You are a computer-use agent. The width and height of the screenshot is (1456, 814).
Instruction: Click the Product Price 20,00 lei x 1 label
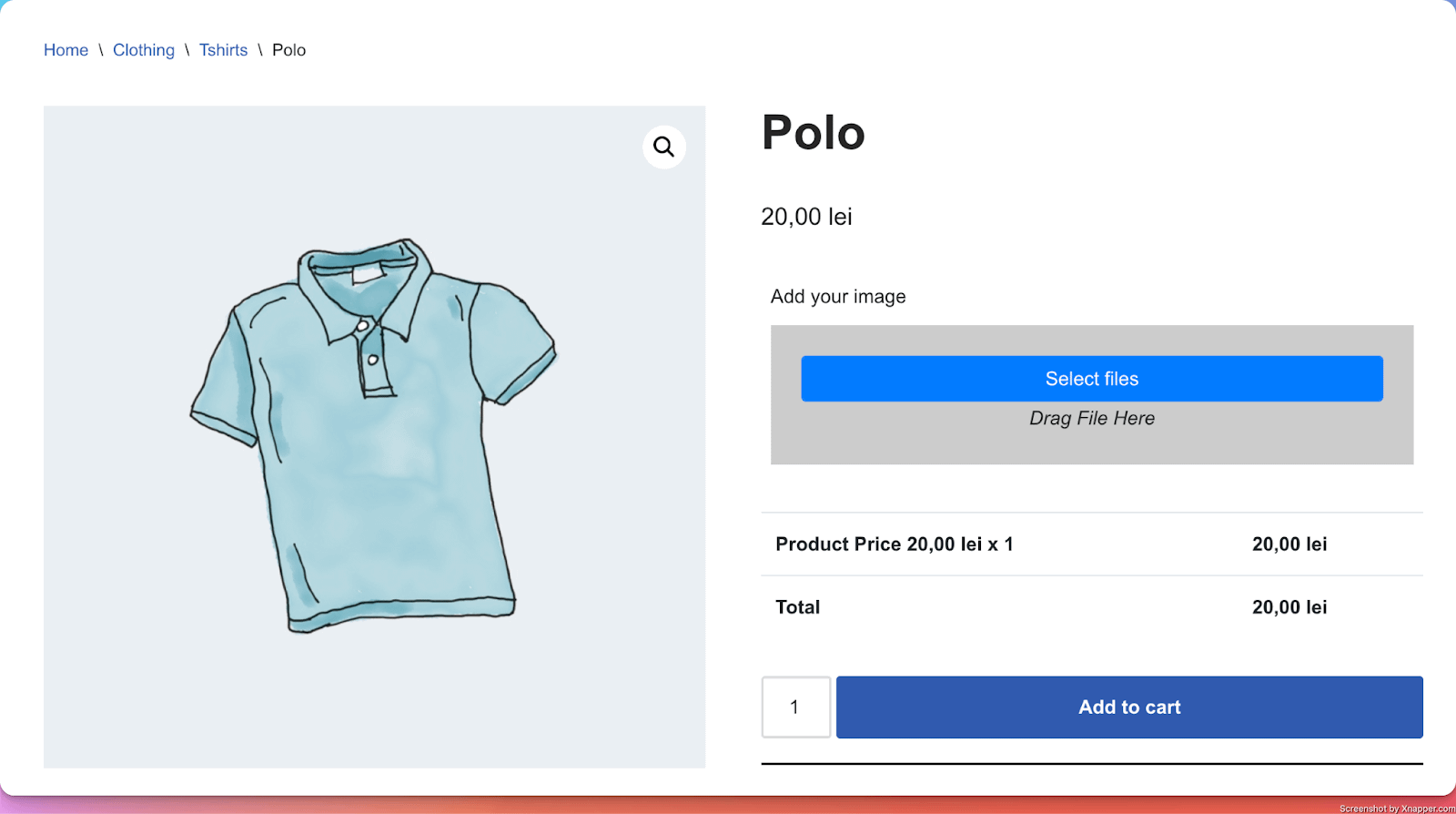point(894,544)
